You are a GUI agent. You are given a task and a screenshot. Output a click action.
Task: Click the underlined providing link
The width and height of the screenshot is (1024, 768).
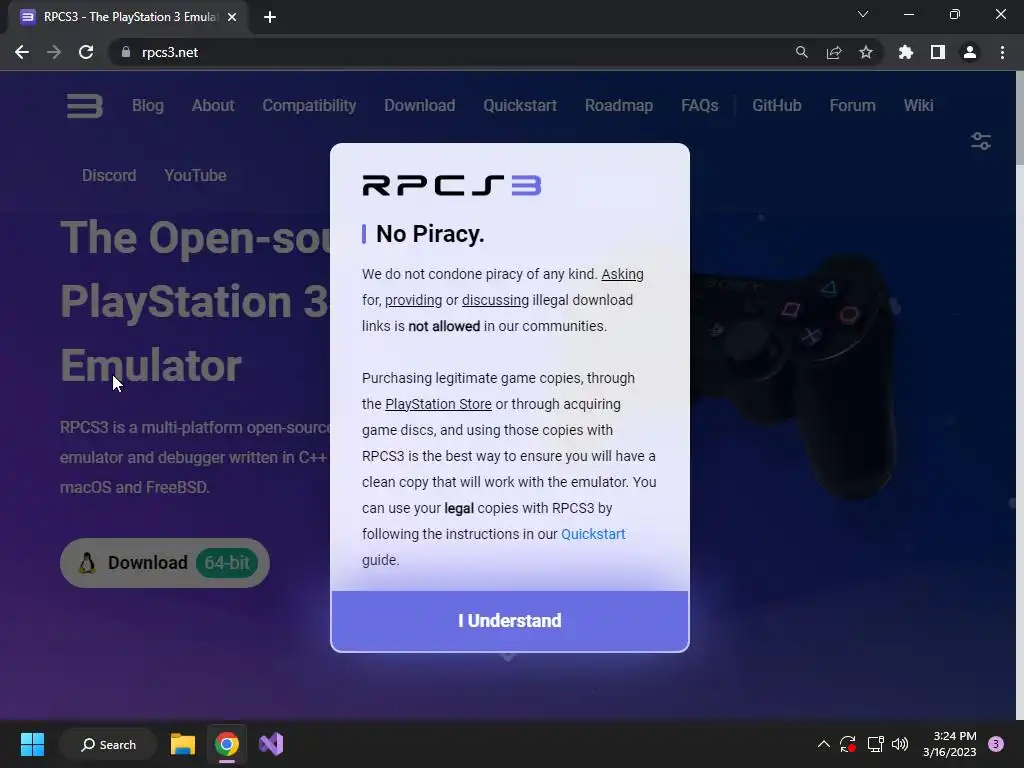[x=413, y=300]
